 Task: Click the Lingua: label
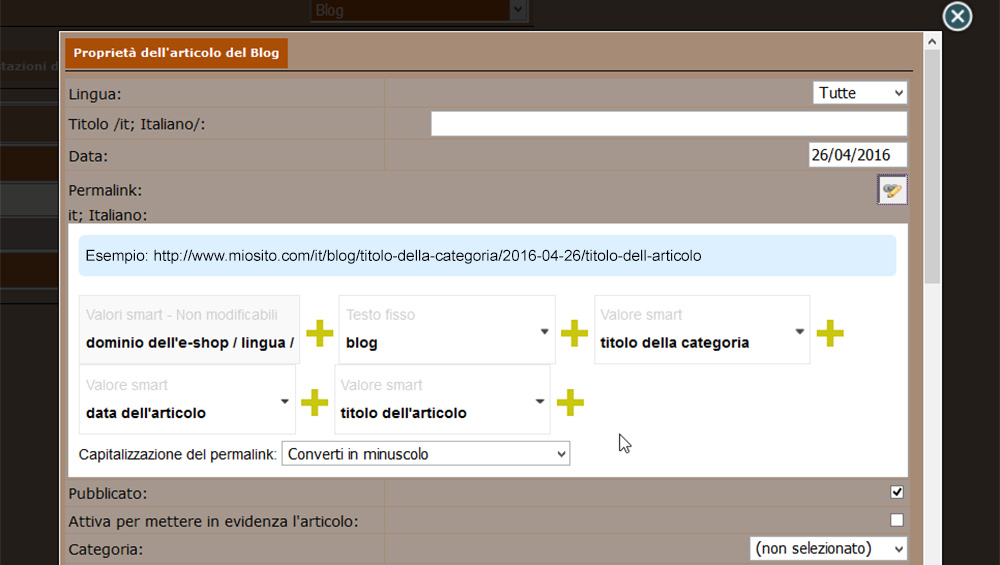click(x=95, y=94)
